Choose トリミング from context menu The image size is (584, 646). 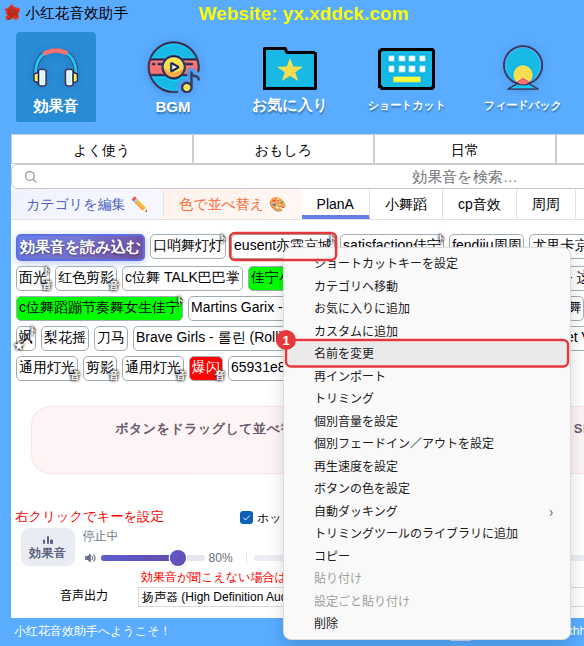click(427, 398)
